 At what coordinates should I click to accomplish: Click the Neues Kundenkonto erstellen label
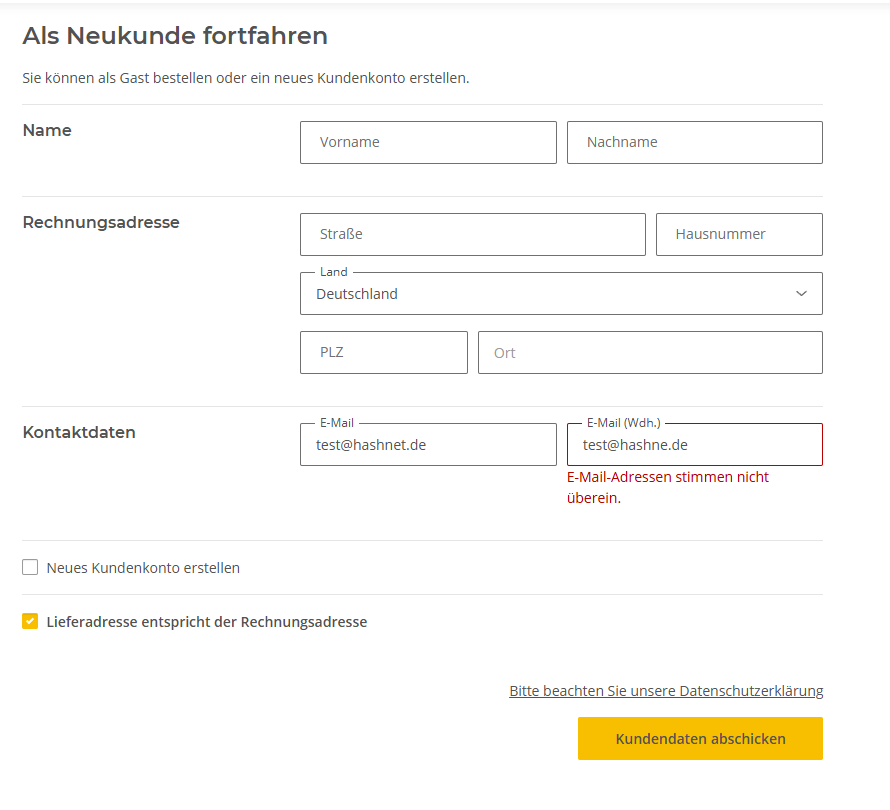click(143, 568)
